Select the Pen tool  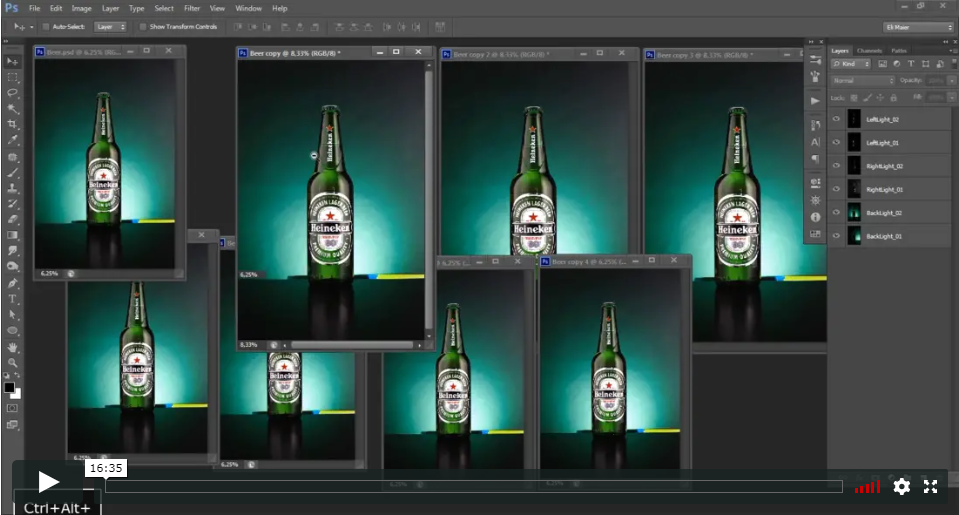point(12,283)
